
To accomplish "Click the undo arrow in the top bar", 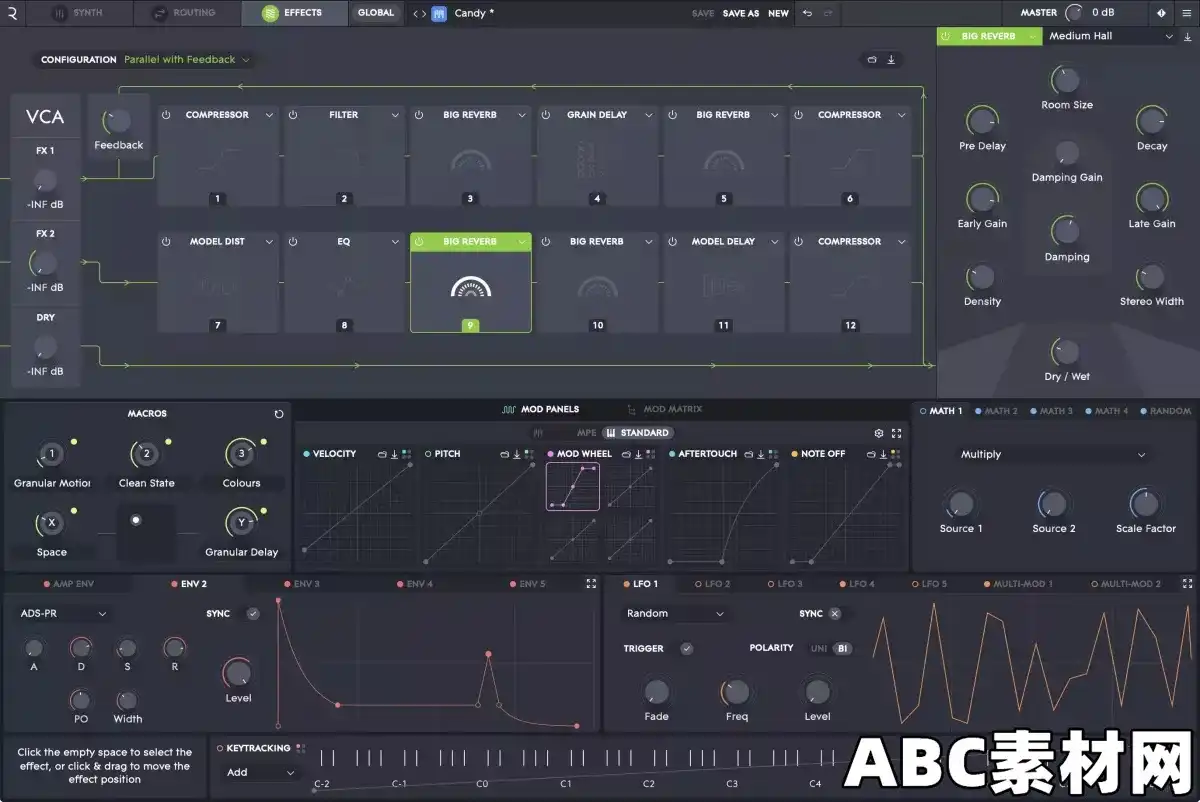I will (808, 13).
